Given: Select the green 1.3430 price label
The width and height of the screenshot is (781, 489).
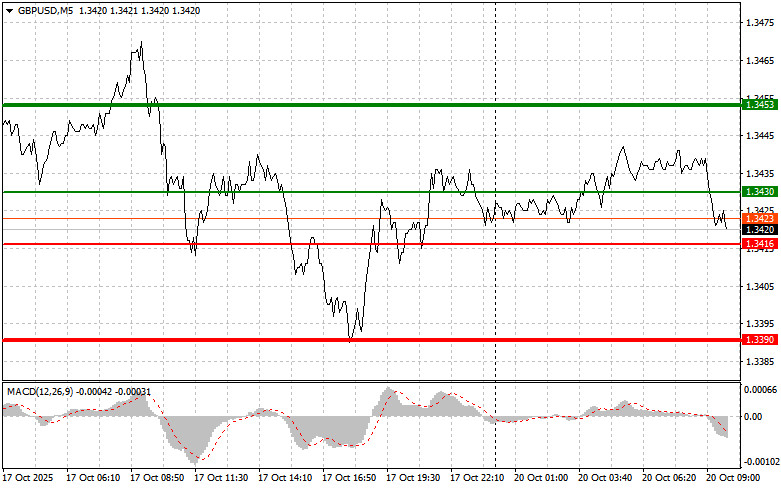Looking at the screenshot, I should point(755,191).
